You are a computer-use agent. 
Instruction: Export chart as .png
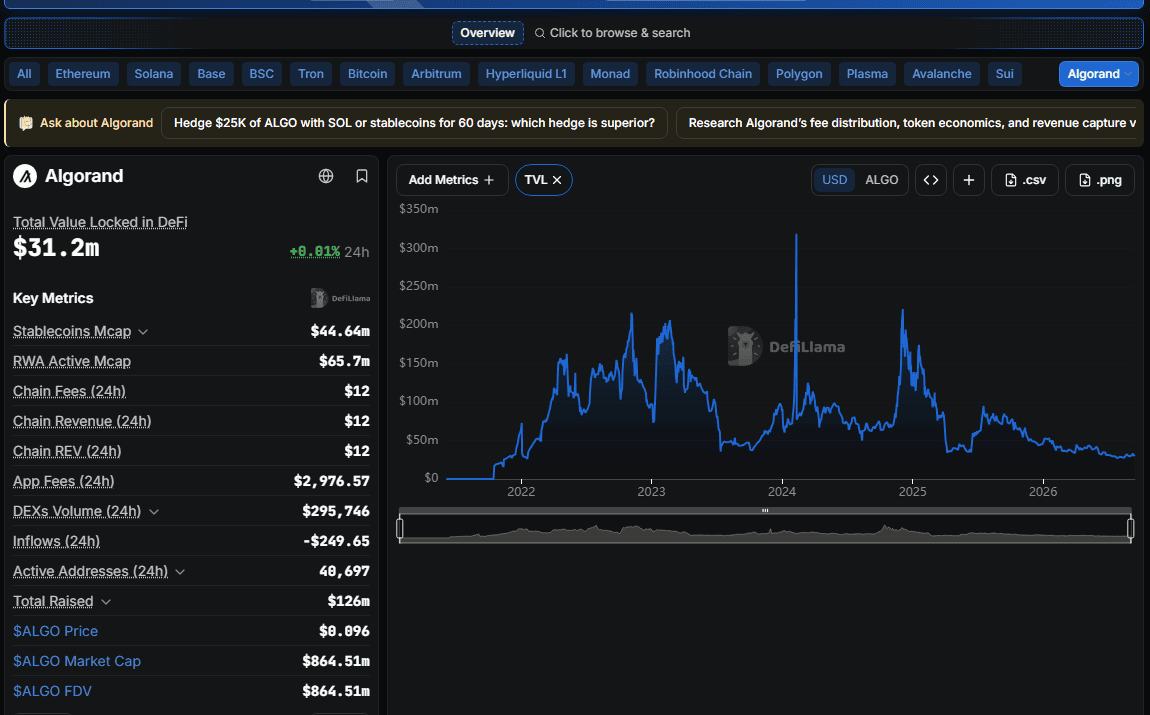click(x=1099, y=180)
